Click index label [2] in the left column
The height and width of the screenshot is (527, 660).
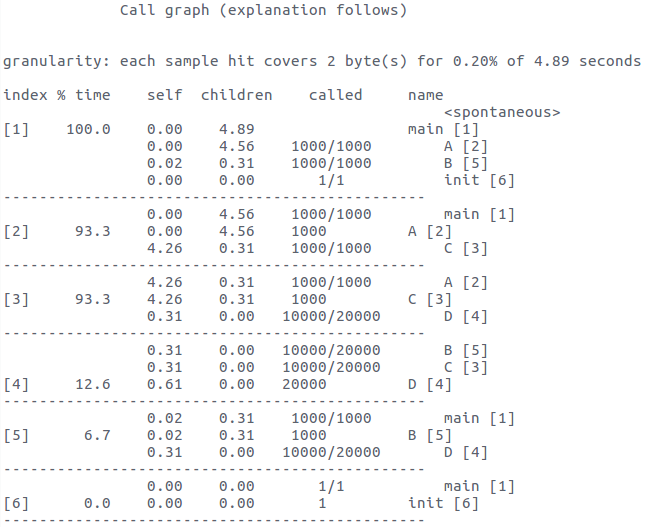pos(17,231)
